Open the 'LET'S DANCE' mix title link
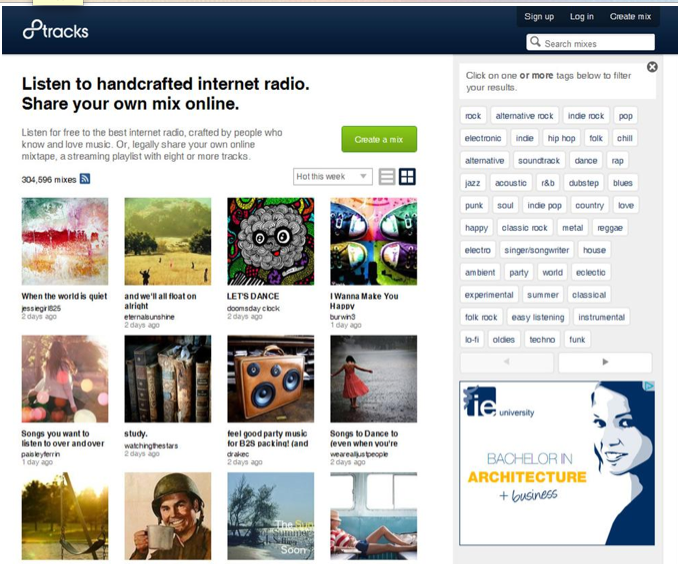The image size is (678, 564). click(x=253, y=296)
